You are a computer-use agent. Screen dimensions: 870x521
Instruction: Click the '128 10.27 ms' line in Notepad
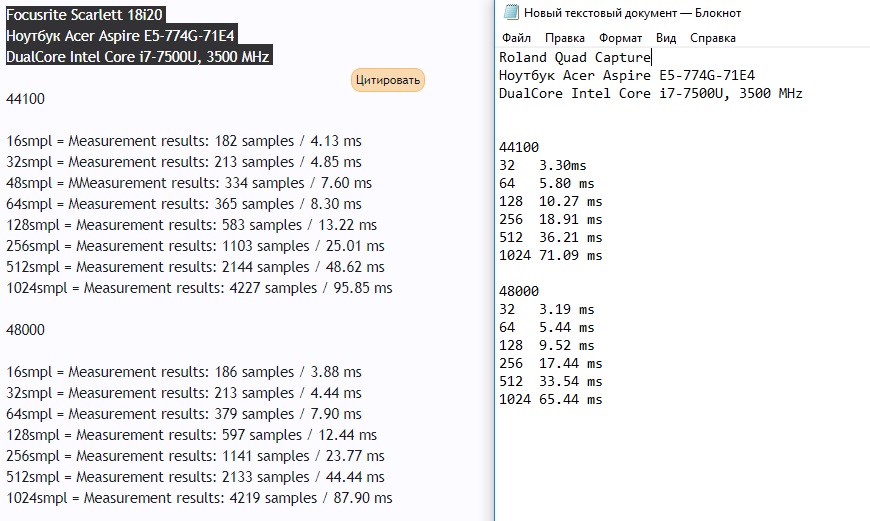click(x=550, y=201)
